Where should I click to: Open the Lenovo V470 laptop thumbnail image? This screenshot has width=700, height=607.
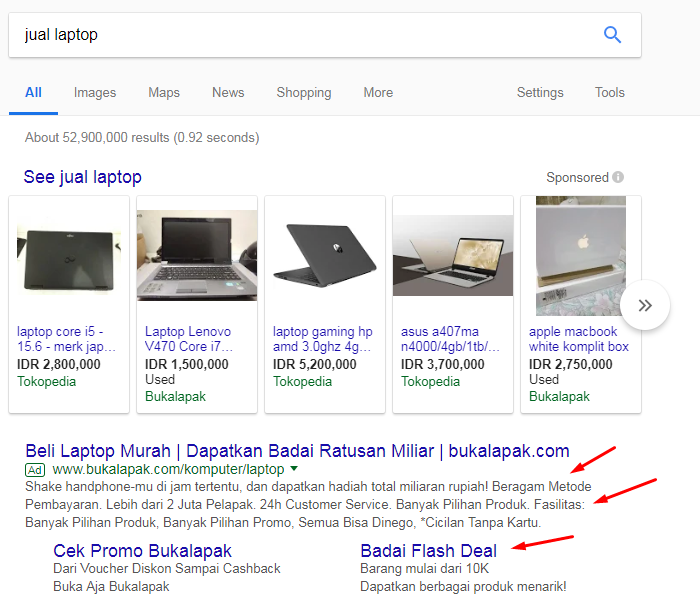pos(197,255)
